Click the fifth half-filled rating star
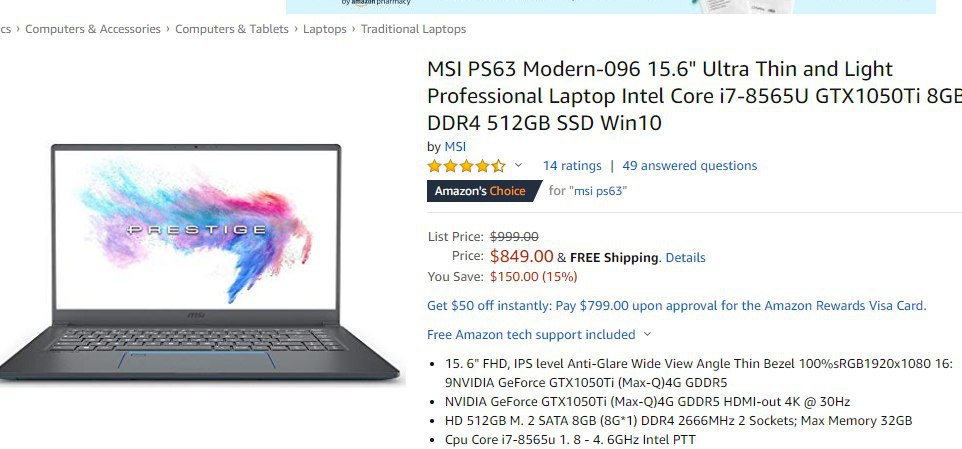Image resolution: width=962 pixels, height=449 pixels. coord(498,166)
